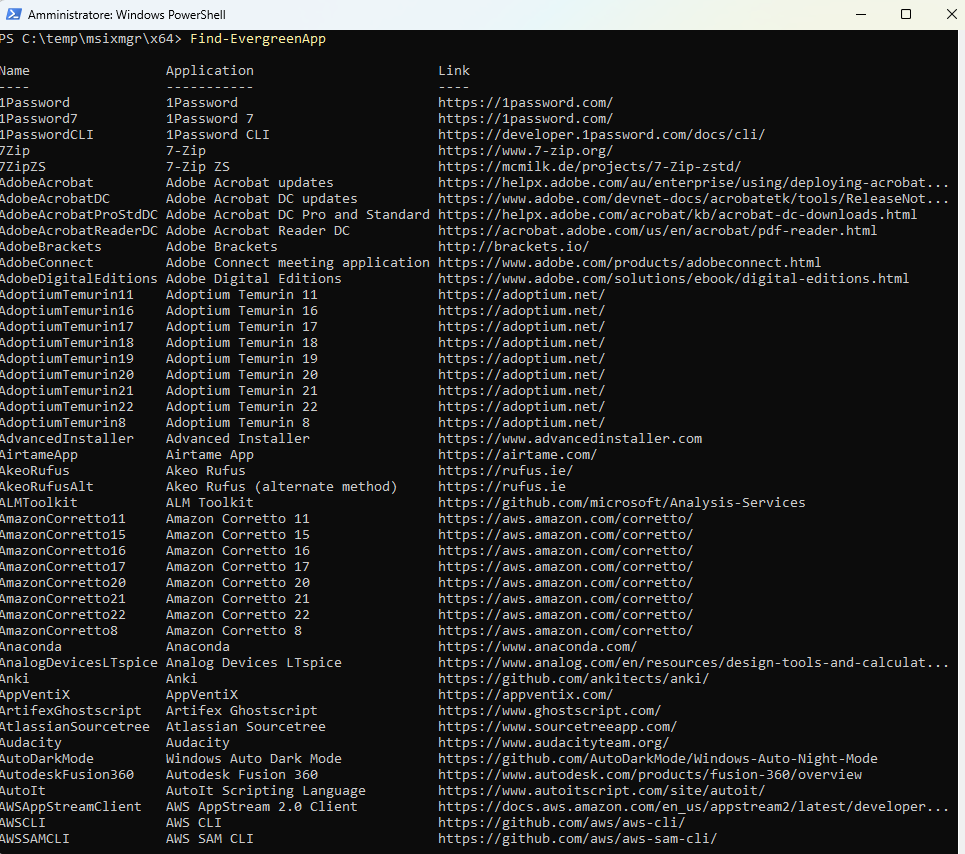Click the 'Windows Auto Dark Mode' application text
Screen dimensions: 965x854
point(254,759)
